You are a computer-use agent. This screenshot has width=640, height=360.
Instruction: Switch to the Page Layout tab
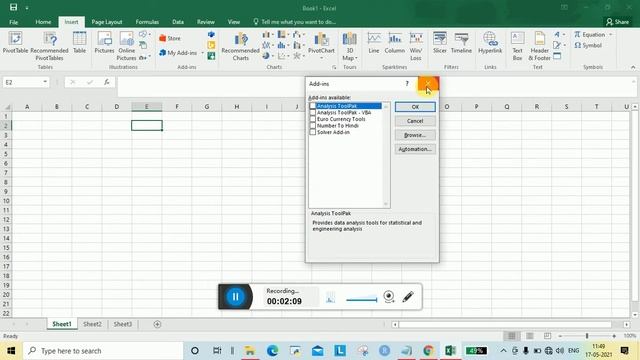point(107,22)
